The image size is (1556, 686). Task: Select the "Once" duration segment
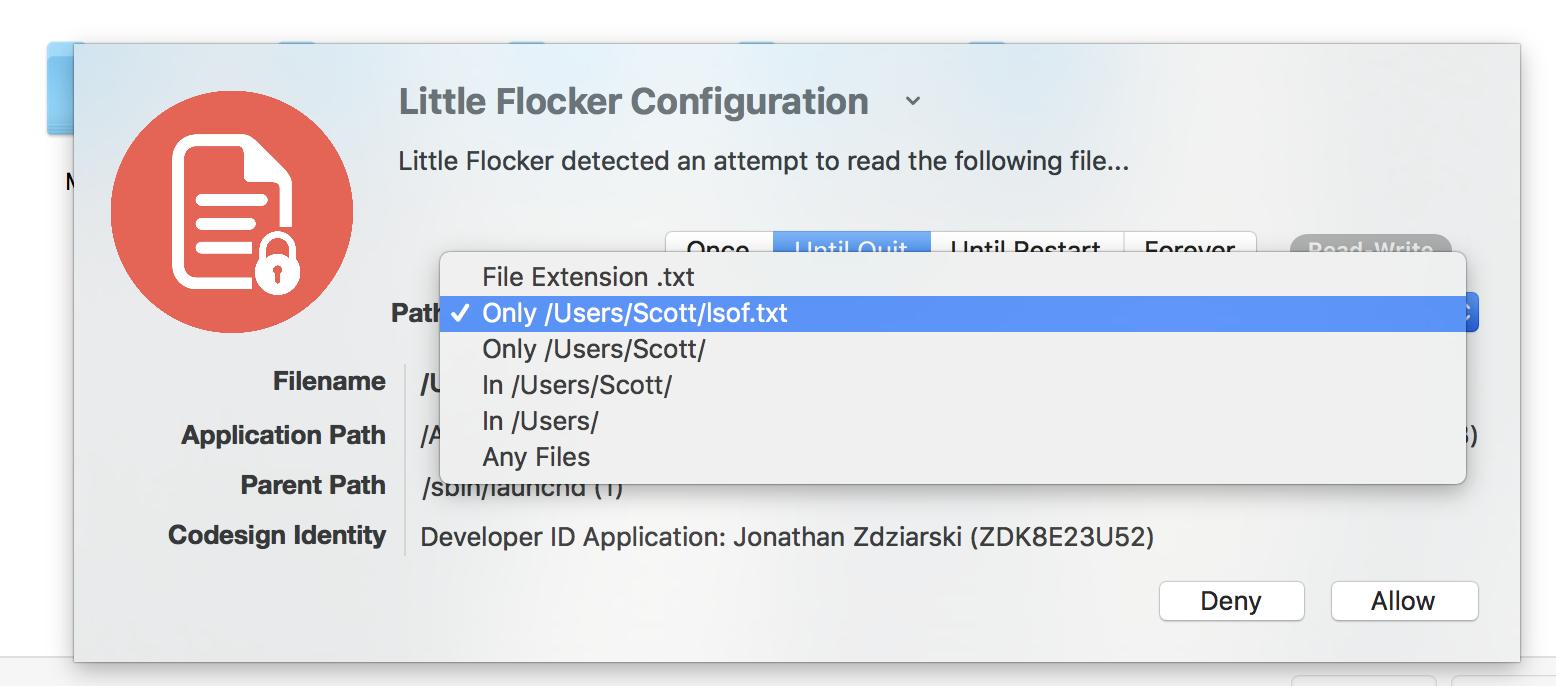point(719,245)
